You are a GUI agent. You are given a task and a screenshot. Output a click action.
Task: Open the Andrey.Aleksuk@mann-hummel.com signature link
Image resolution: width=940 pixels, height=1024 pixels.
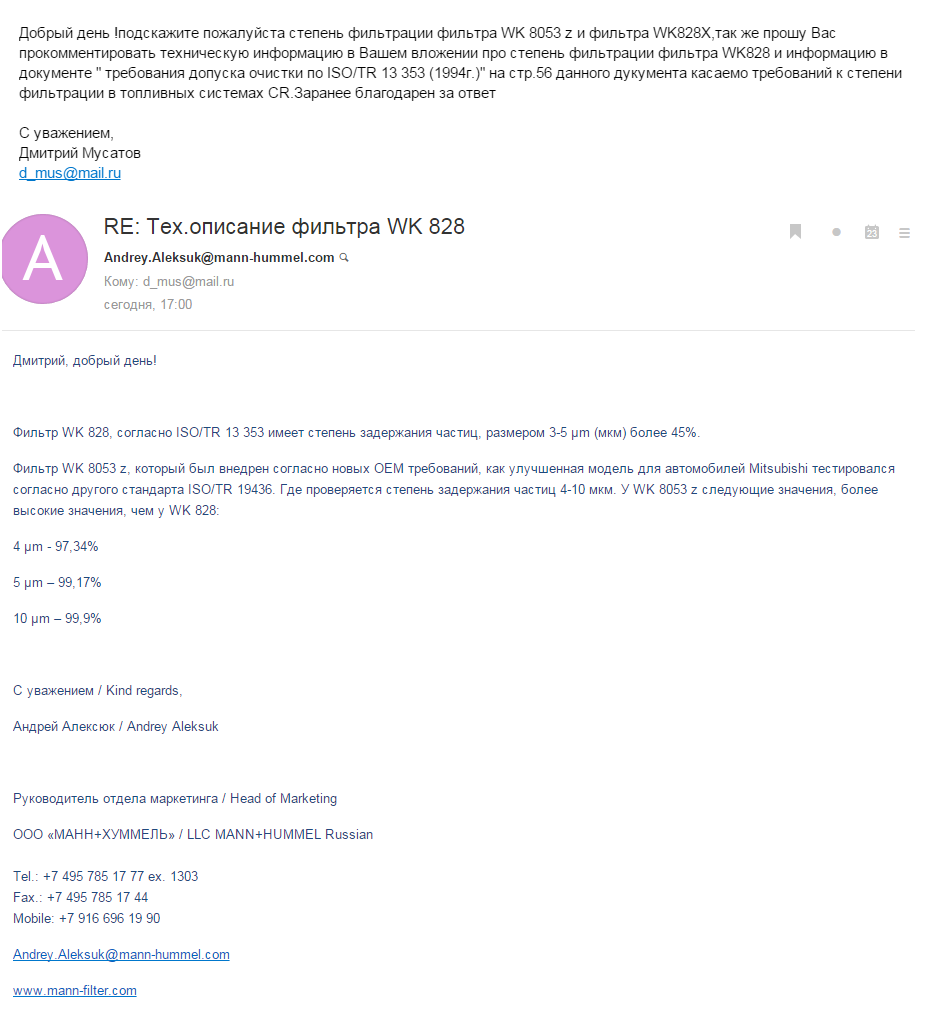(x=121, y=955)
